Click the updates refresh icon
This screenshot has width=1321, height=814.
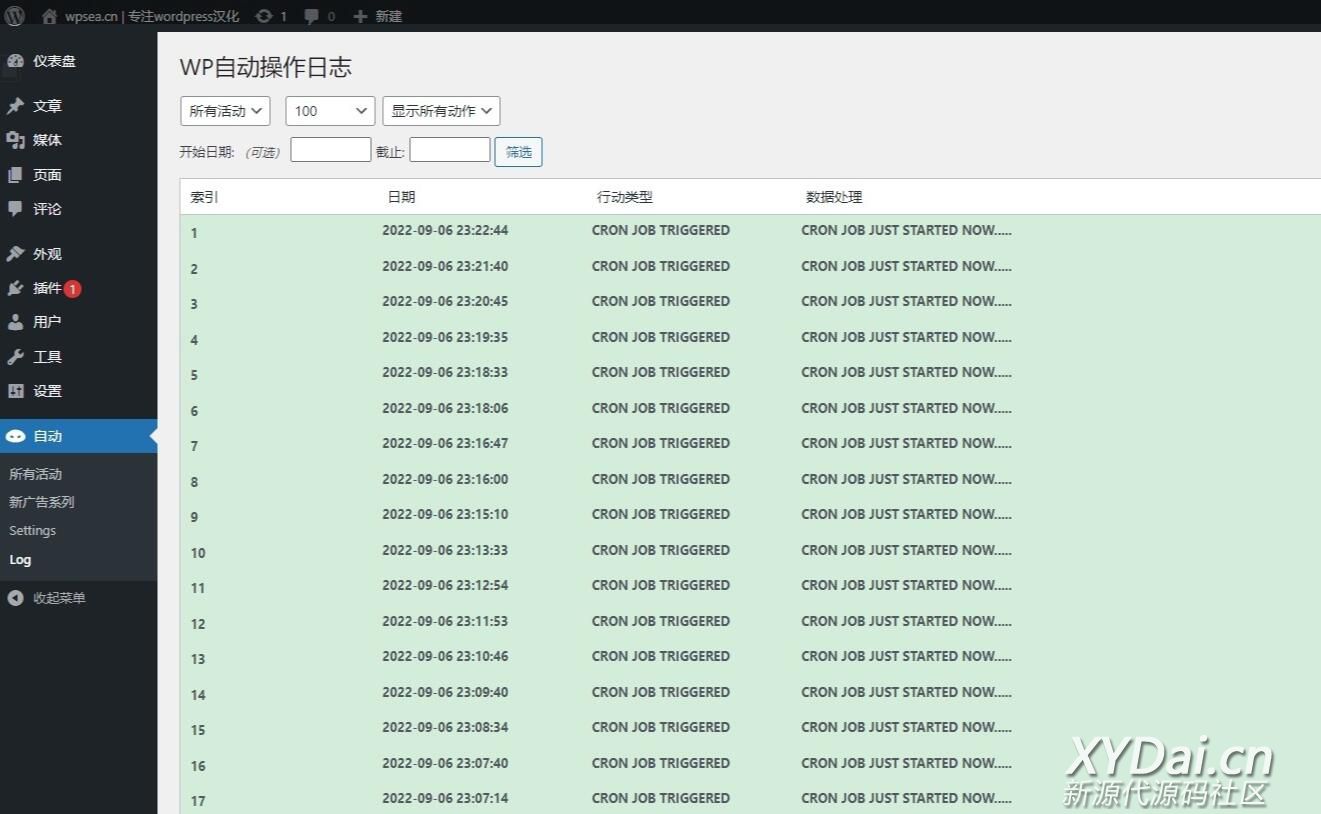[264, 16]
